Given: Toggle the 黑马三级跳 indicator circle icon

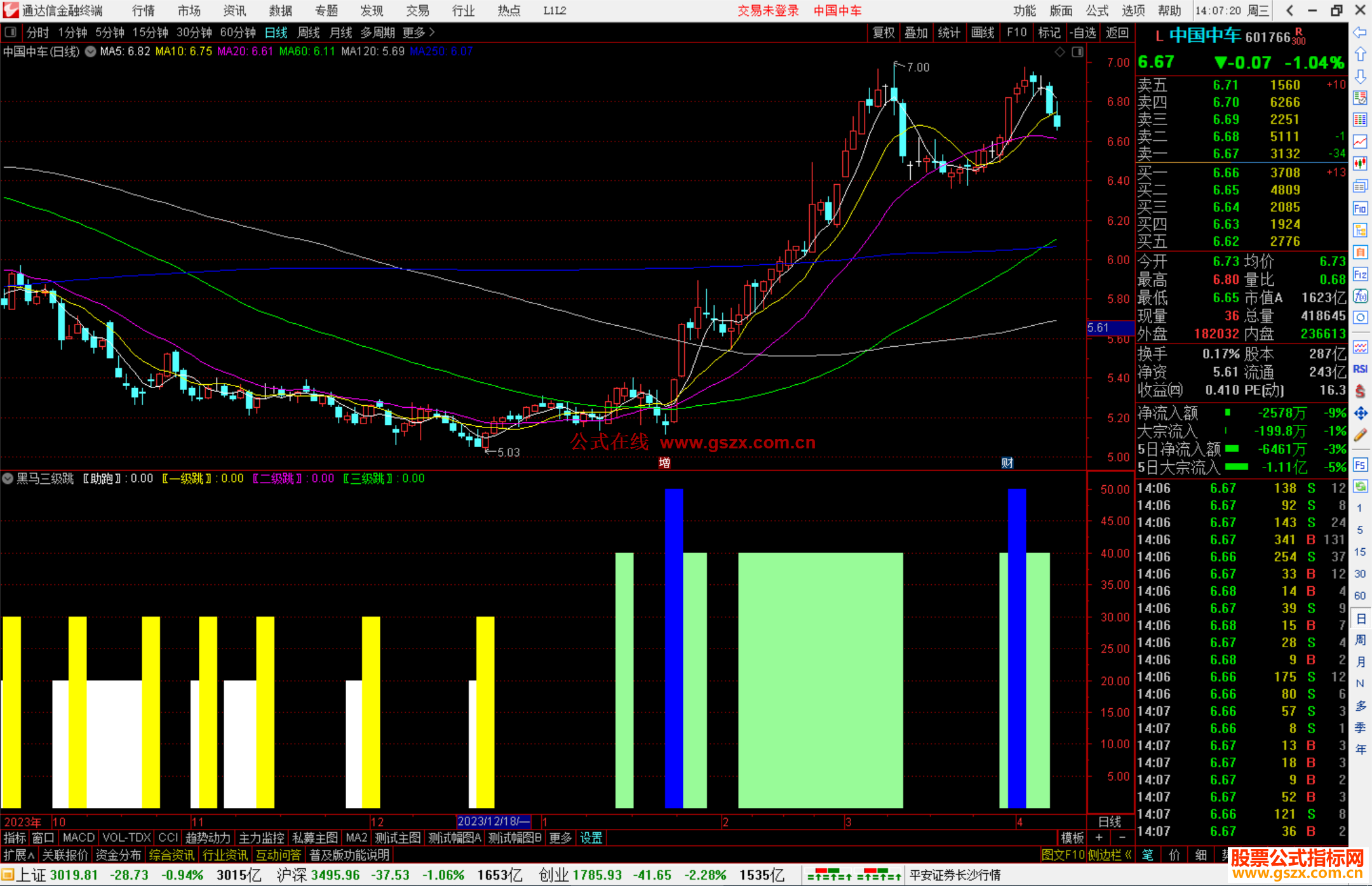Looking at the screenshot, I should pos(8,478).
